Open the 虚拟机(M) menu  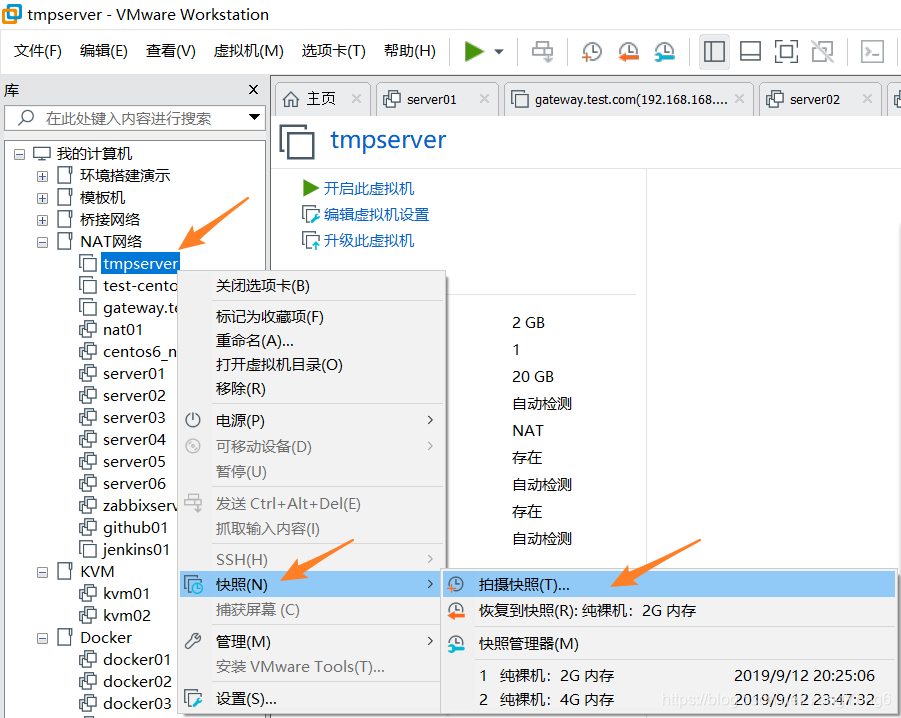248,51
